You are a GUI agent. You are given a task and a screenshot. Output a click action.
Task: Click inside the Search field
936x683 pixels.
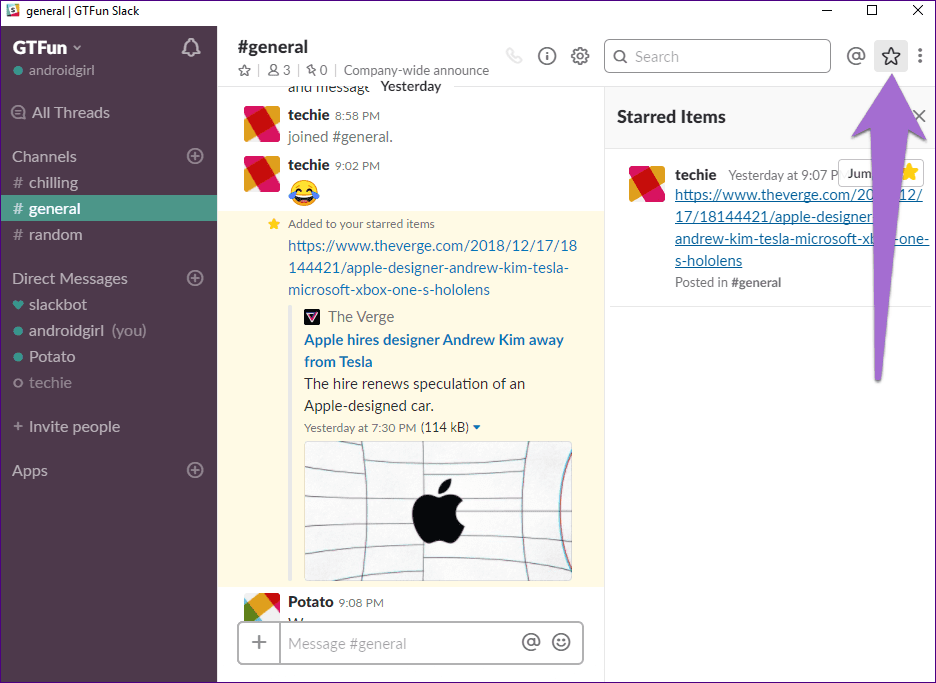[717, 56]
